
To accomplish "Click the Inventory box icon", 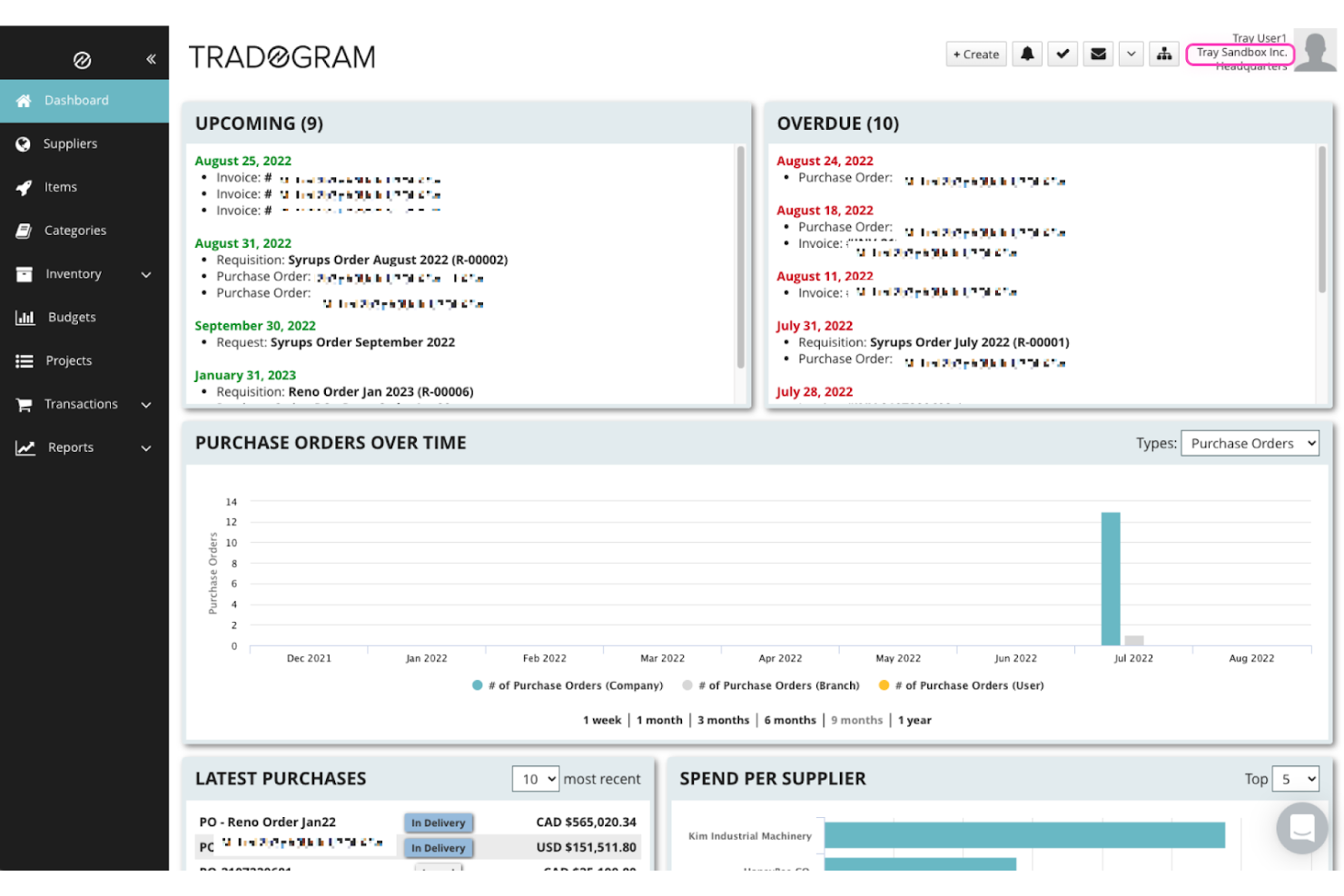I will (x=24, y=274).
